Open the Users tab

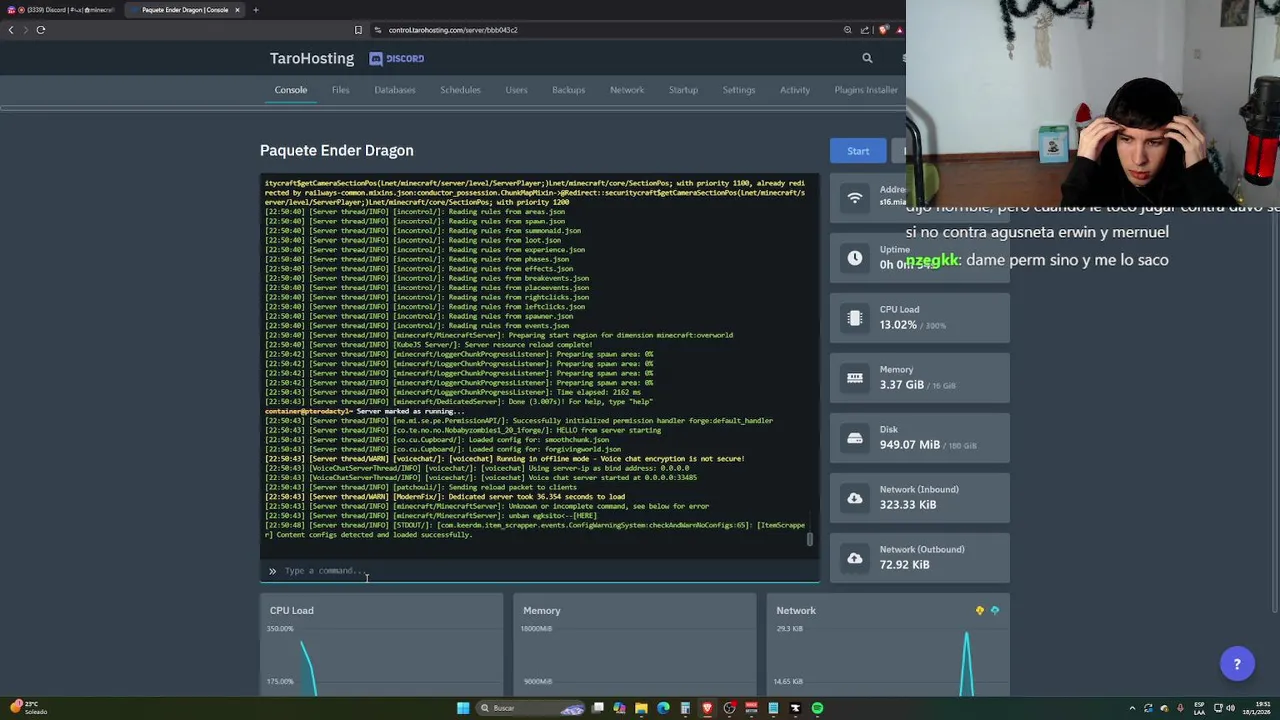[516, 90]
